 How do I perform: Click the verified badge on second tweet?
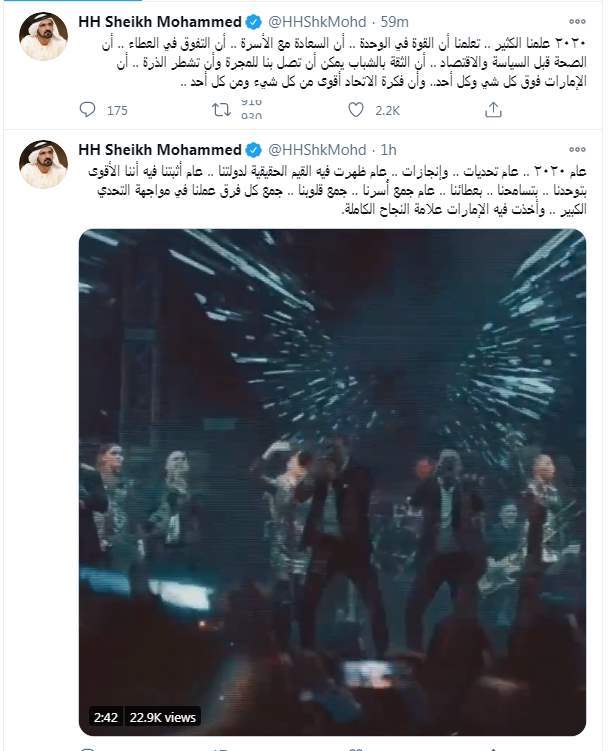[x=253, y=150]
